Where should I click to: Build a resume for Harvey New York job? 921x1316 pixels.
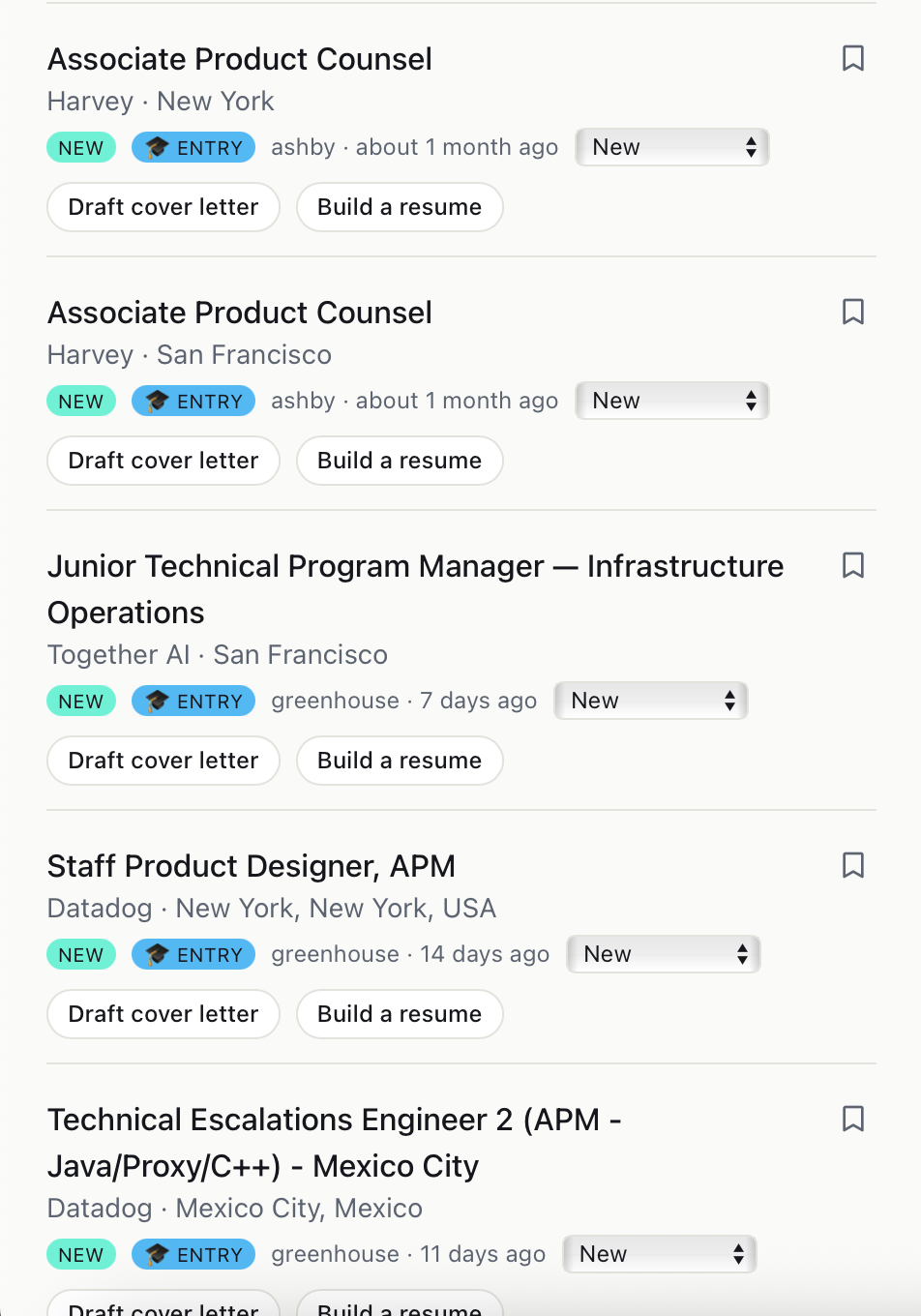pos(400,207)
